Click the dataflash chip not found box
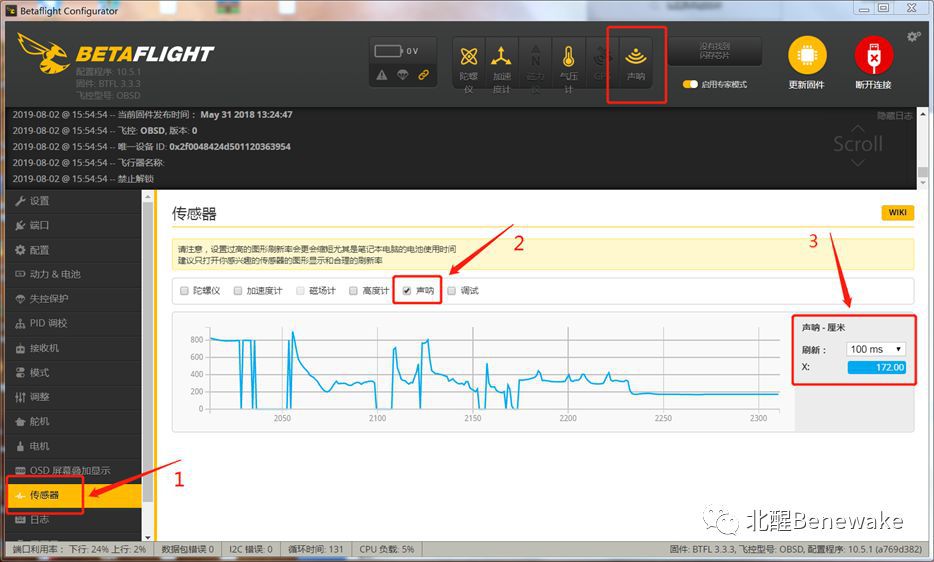The width and height of the screenshot is (934, 562). [x=715, y=51]
